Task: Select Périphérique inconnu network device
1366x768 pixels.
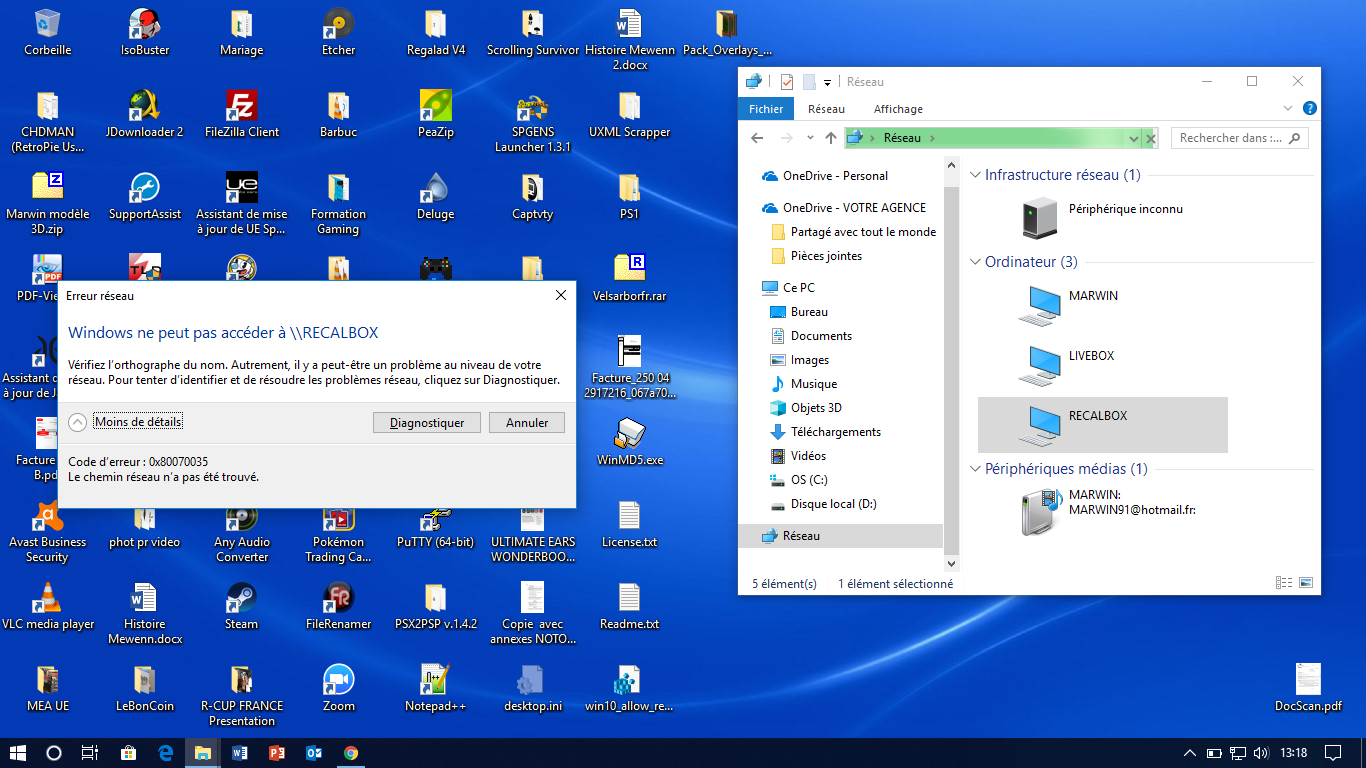Action: 1102,218
